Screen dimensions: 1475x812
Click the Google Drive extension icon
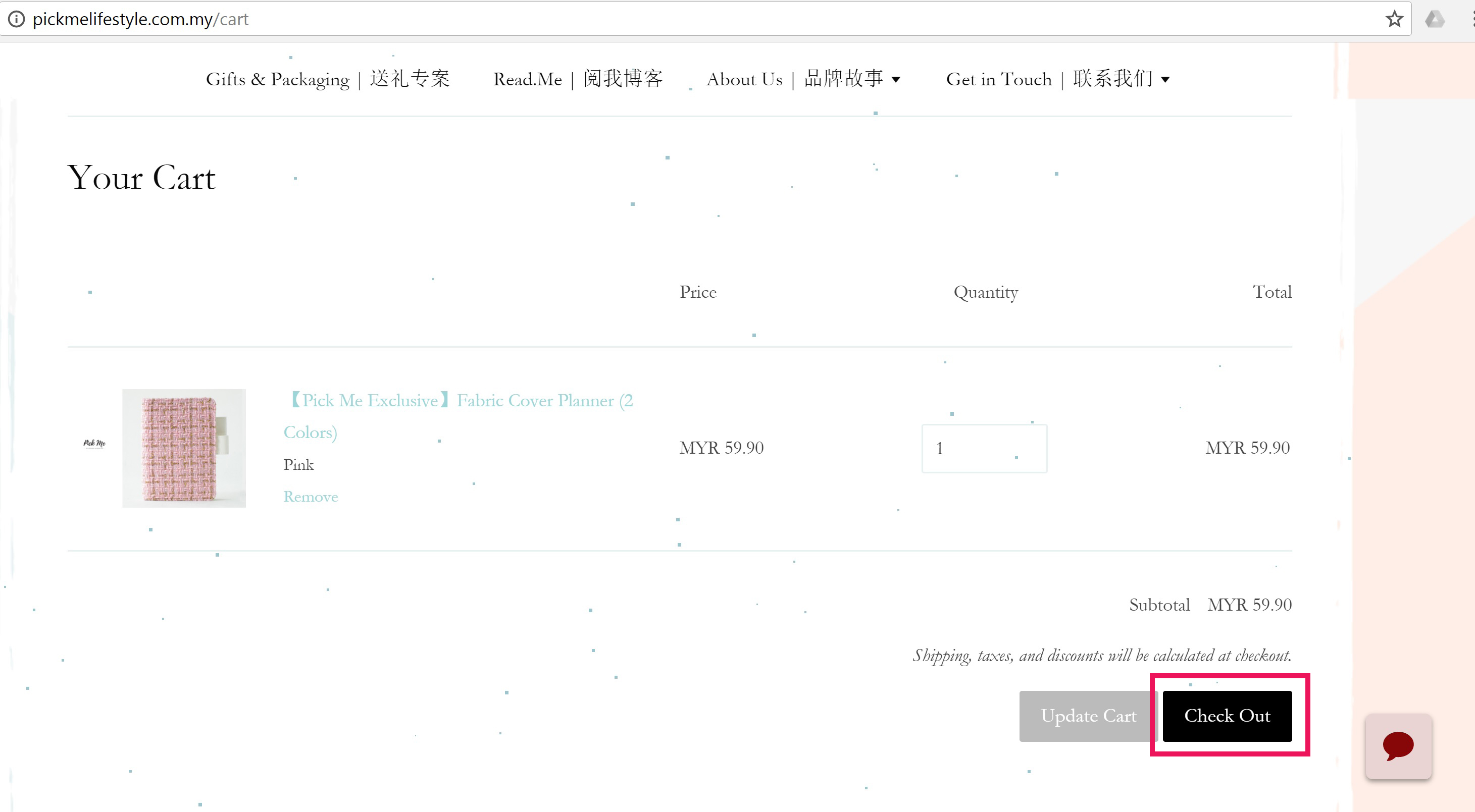[1434, 19]
